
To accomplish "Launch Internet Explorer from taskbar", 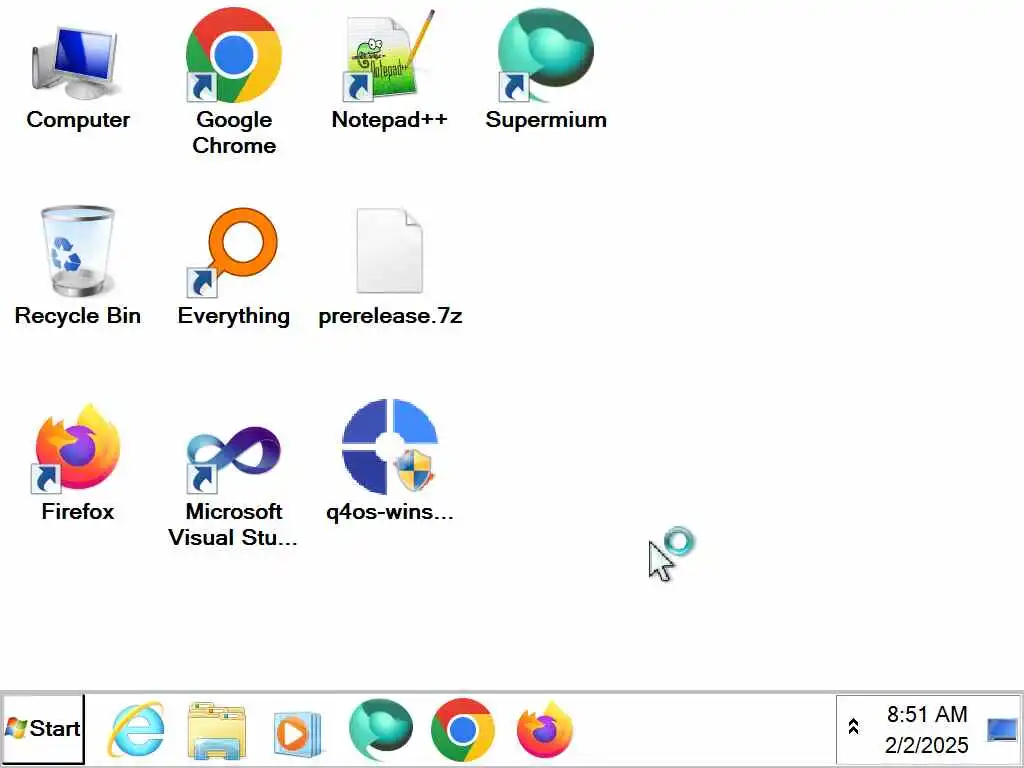I will coord(136,729).
